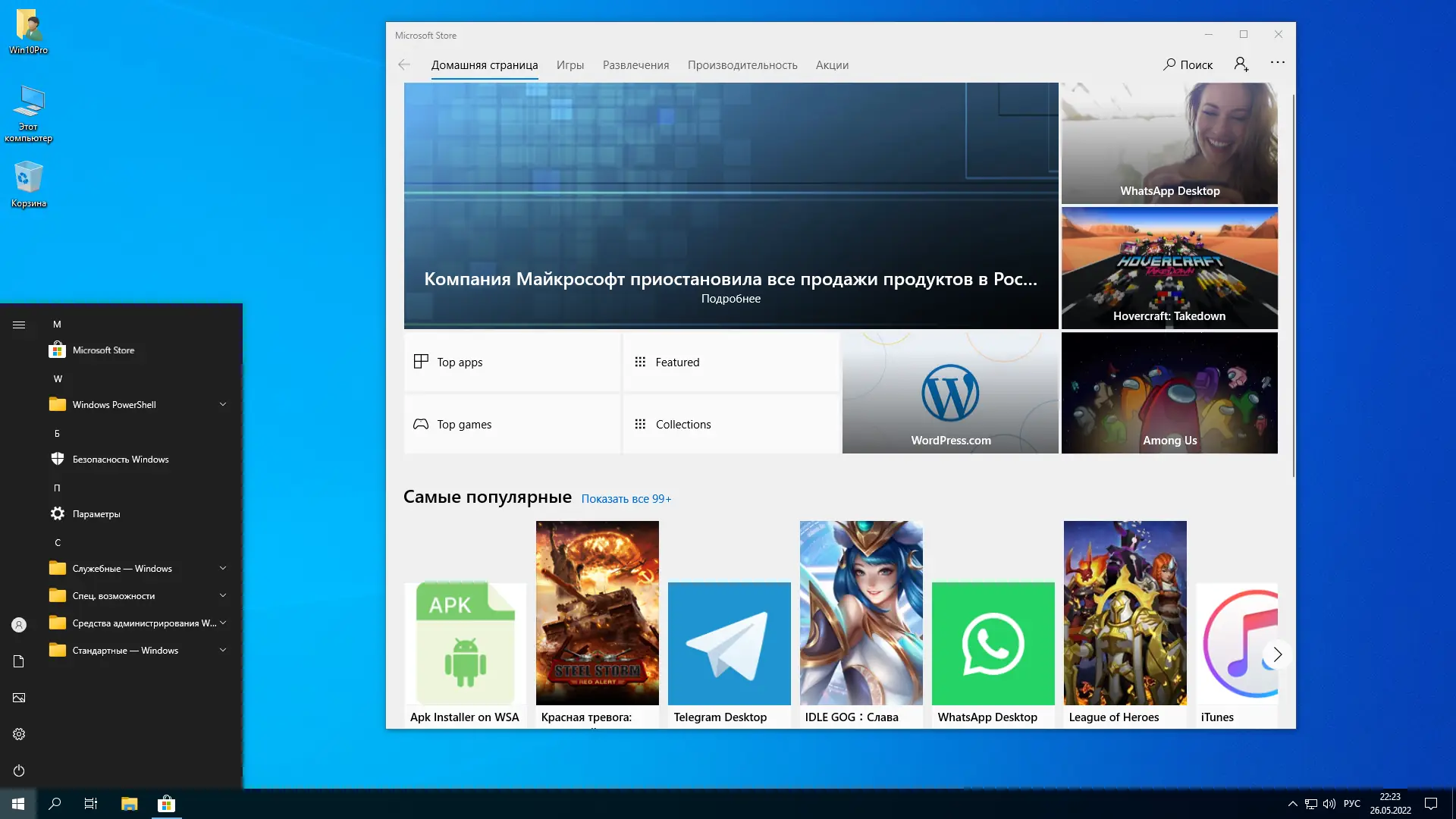Image resolution: width=1456 pixels, height=819 pixels.
Task: Open the Store search (Поиск) icon
Action: (x=1188, y=64)
